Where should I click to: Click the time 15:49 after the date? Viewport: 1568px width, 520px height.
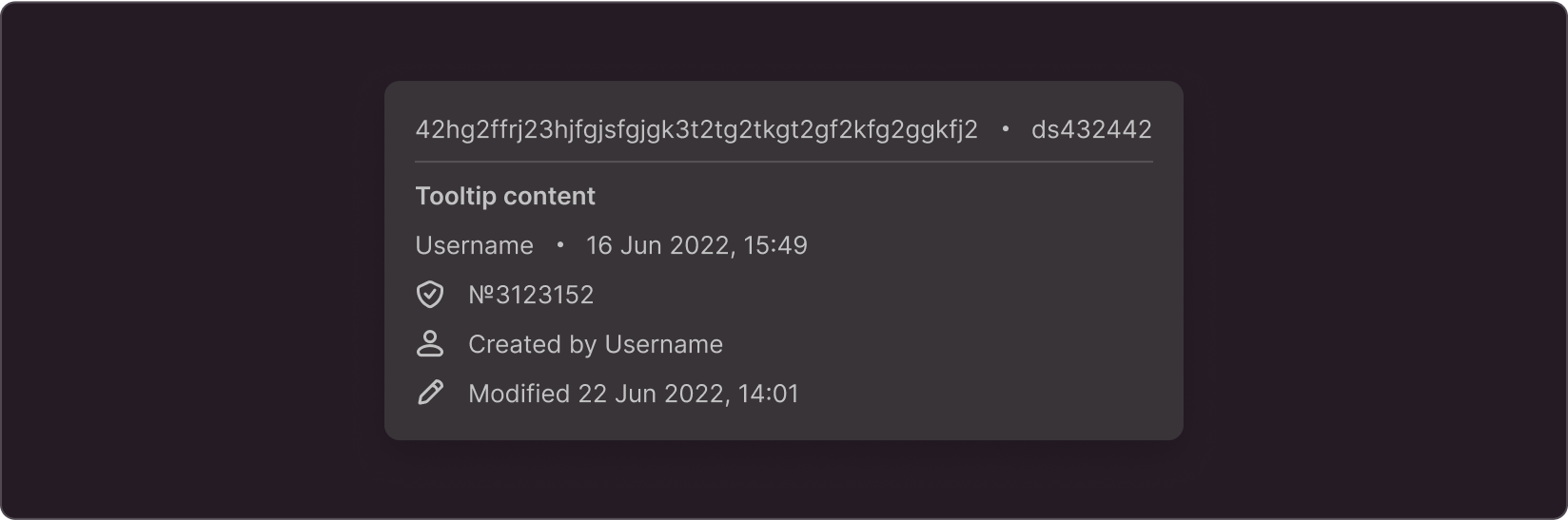tap(775, 245)
